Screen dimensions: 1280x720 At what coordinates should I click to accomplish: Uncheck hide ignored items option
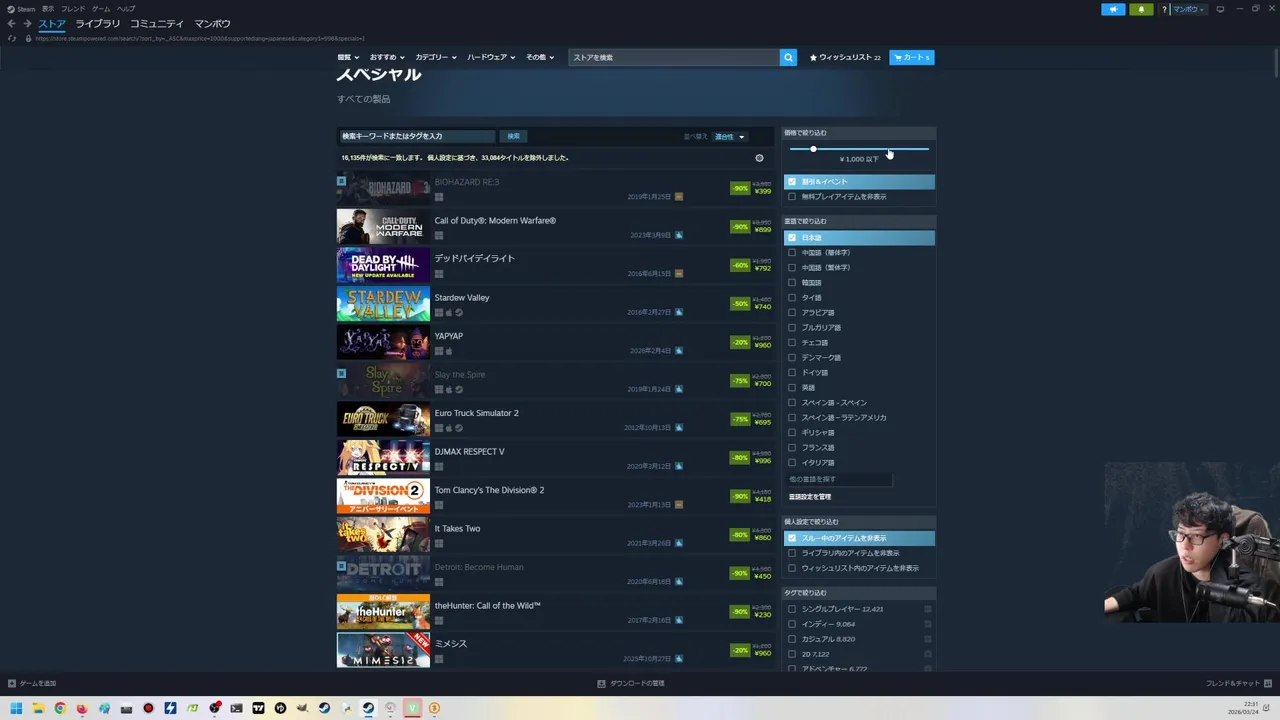point(792,538)
